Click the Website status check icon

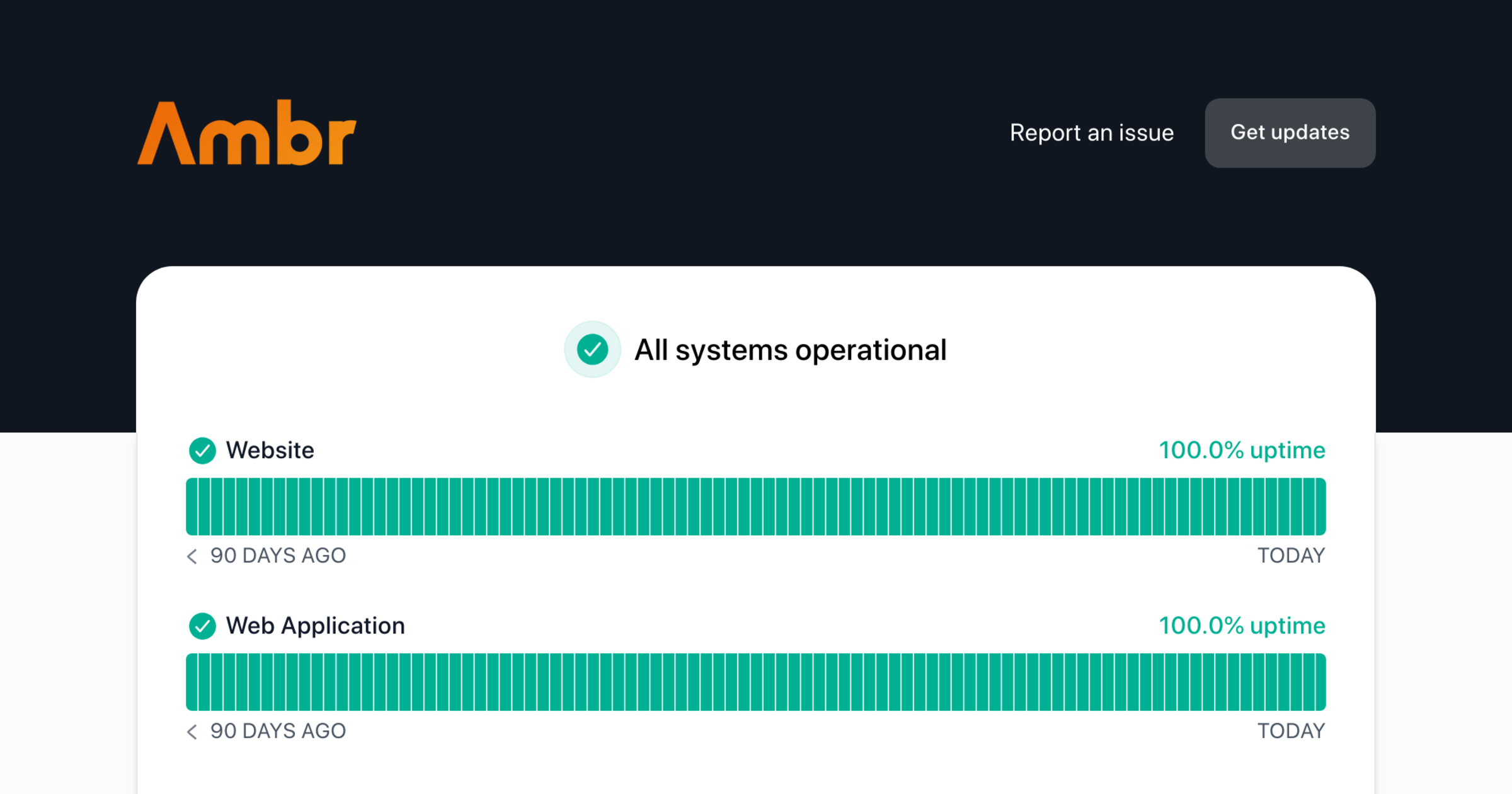pyautogui.click(x=202, y=451)
